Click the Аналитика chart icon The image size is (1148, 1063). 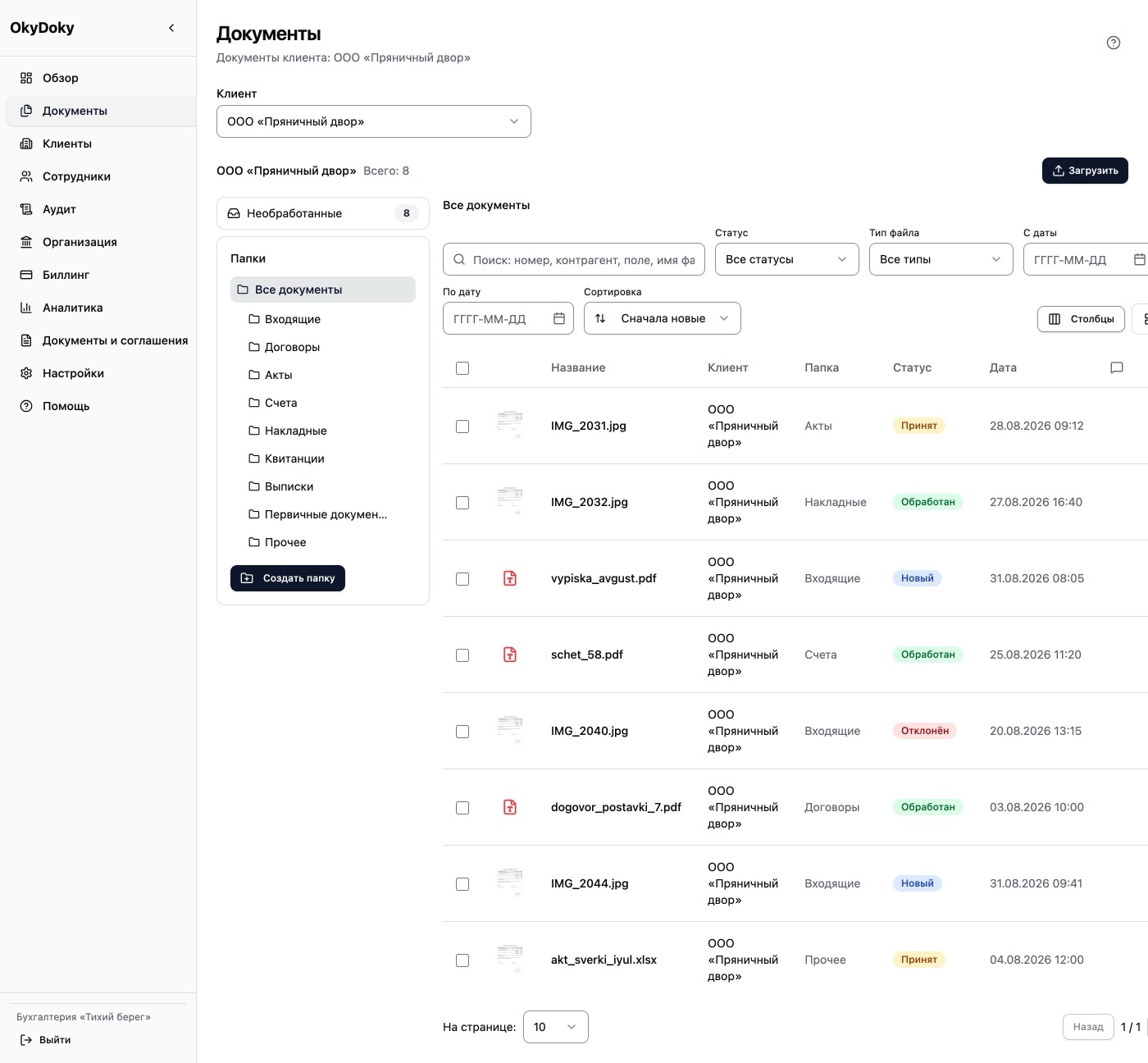26,308
